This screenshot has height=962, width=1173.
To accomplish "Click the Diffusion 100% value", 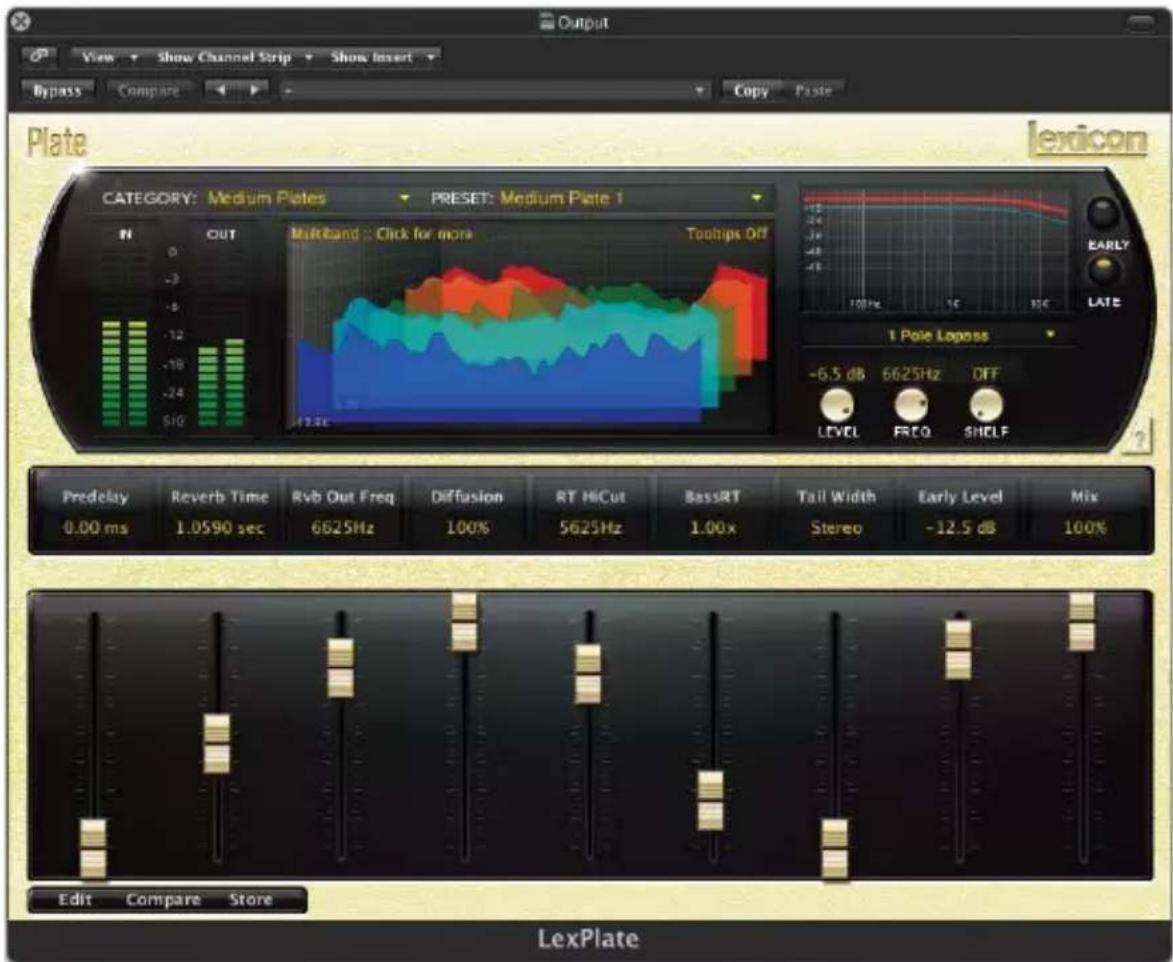I will pyautogui.click(x=467, y=527).
